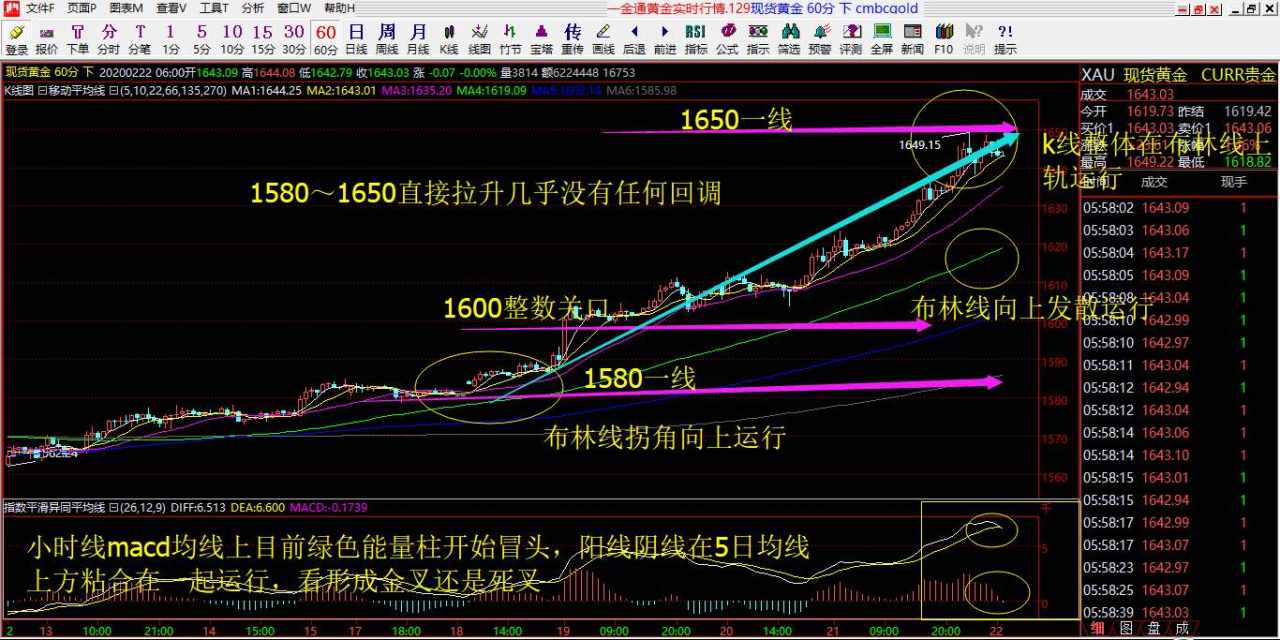Open the 图表M menu
The width and height of the screenshot is (1280, 640).
[x=126, y=8]
